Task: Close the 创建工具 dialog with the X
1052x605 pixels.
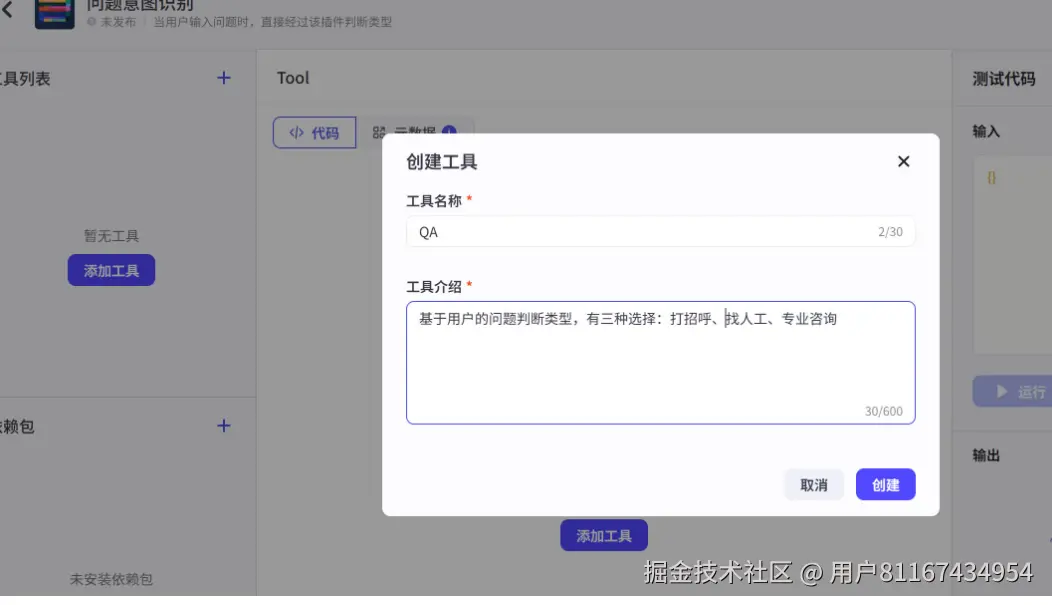Action: [903, 162]
